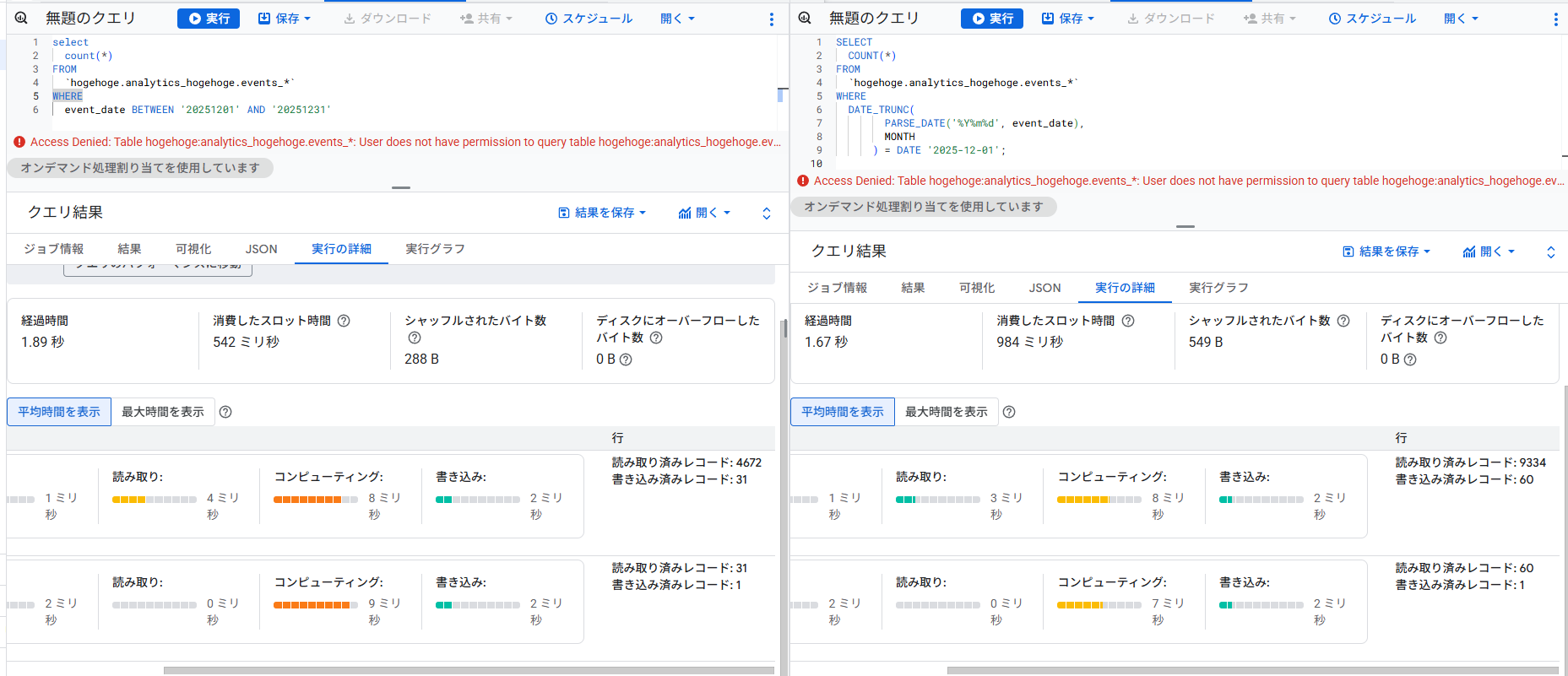Switch to JSON tab in left panel
Screen dimensions: 1568x676
pyautogui.click(x=261, y=249)
